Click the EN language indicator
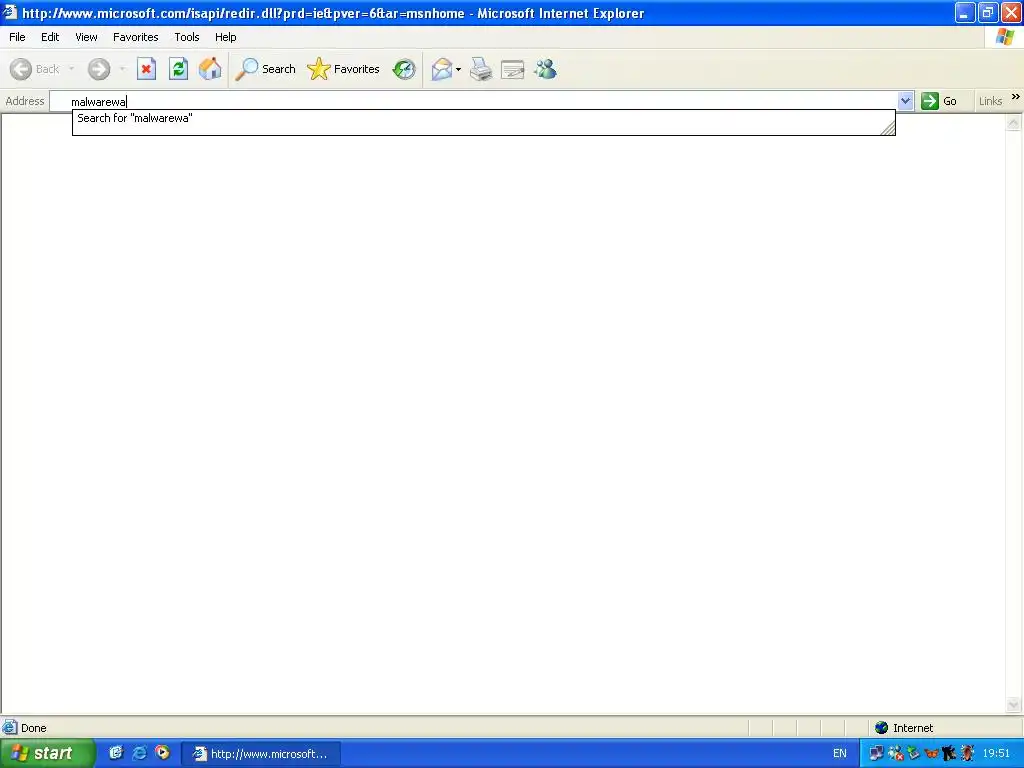 point(840,754)
